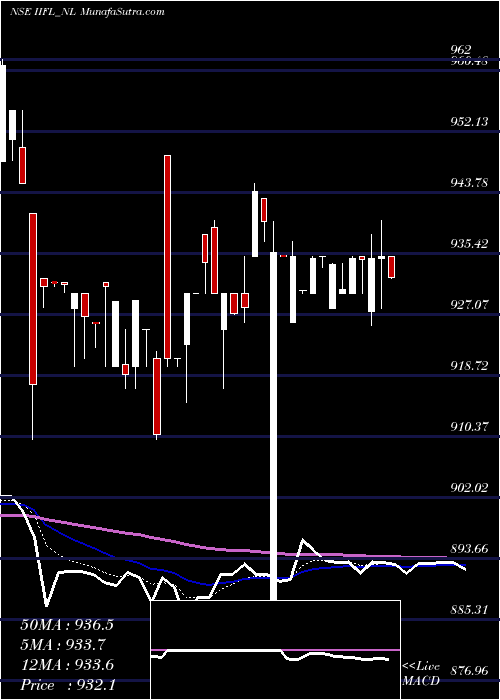Screen dimensions: 500x700
Task: Click the MACD inset panel chart
Action: click(x=275, y=650)
